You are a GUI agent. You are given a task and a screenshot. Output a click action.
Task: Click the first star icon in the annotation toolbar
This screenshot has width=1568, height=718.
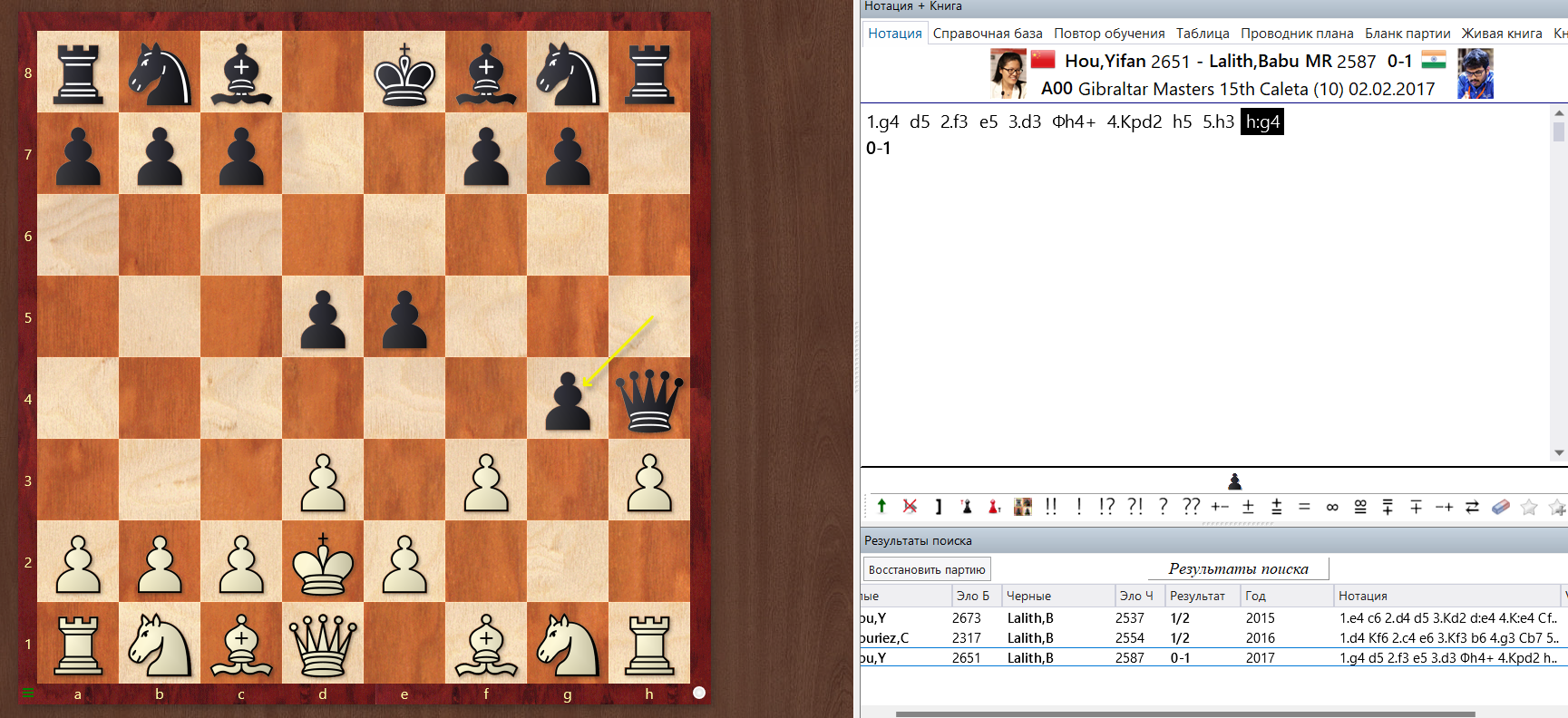[1529, 507]
